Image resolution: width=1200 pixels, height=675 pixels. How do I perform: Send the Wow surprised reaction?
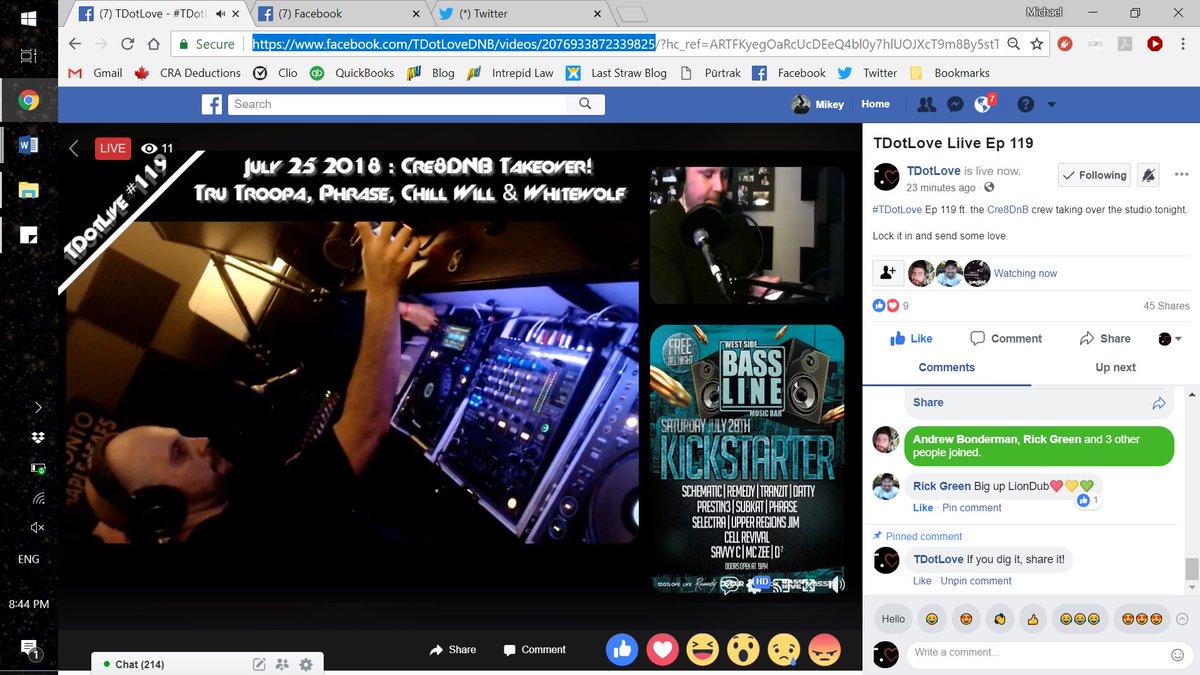(744, 650)
